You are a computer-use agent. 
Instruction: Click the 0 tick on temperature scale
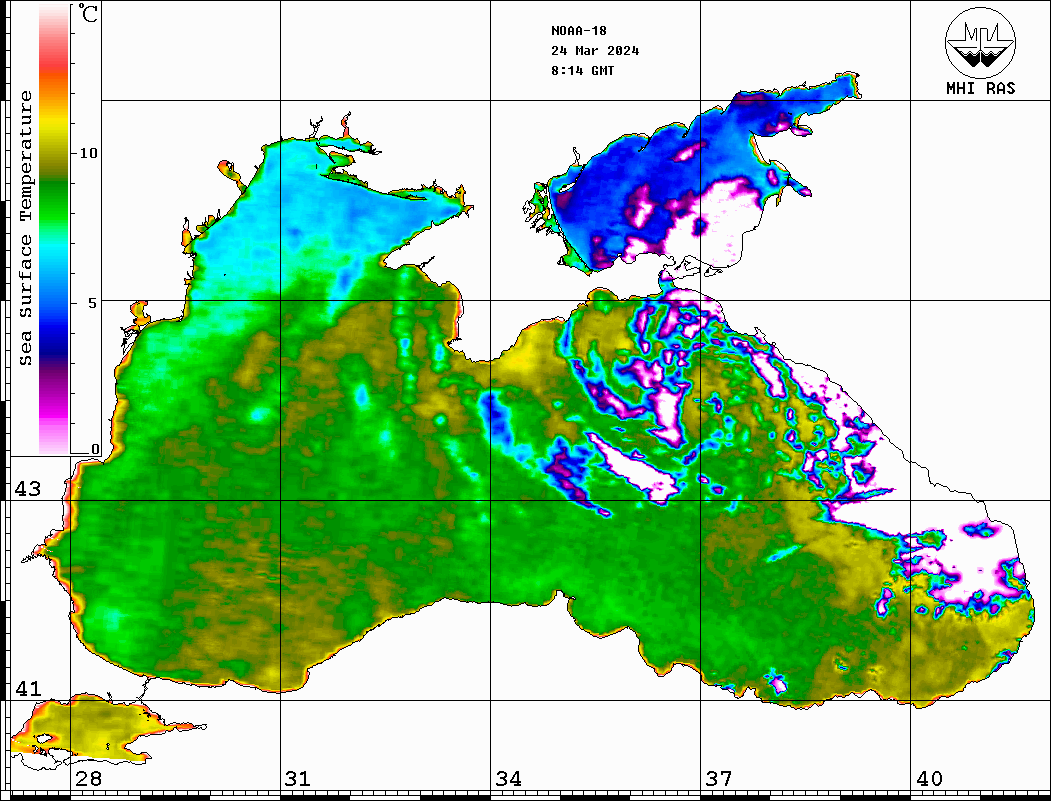click(95, 449)
